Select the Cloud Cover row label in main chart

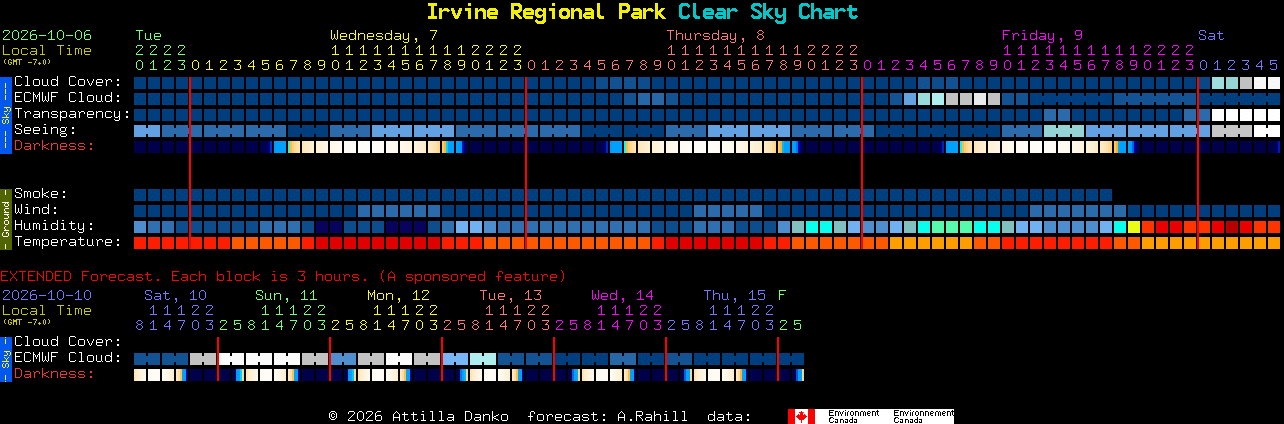pyautogui.click(x=68, y=82)
